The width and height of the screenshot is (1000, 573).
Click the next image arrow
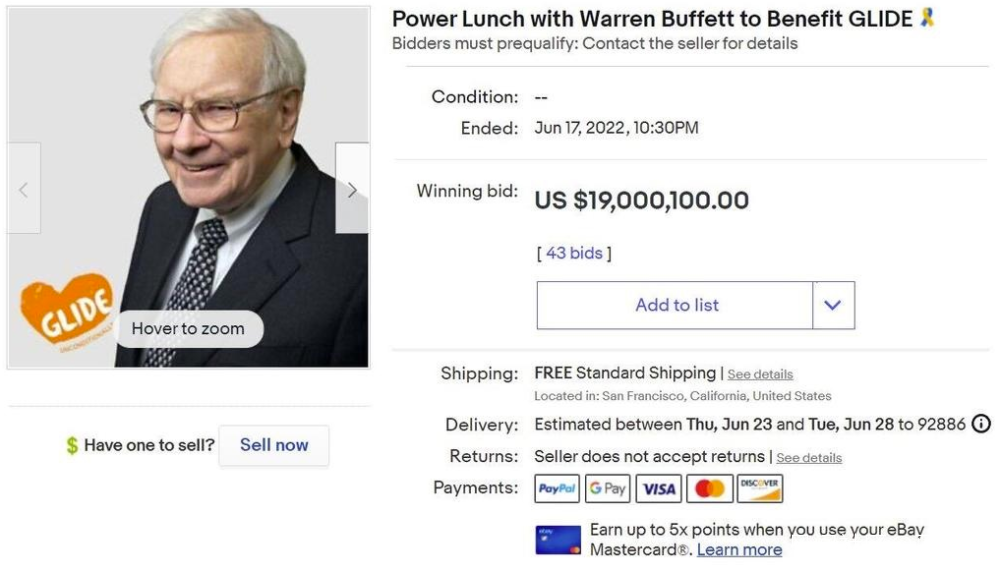[x=352, y=189]
